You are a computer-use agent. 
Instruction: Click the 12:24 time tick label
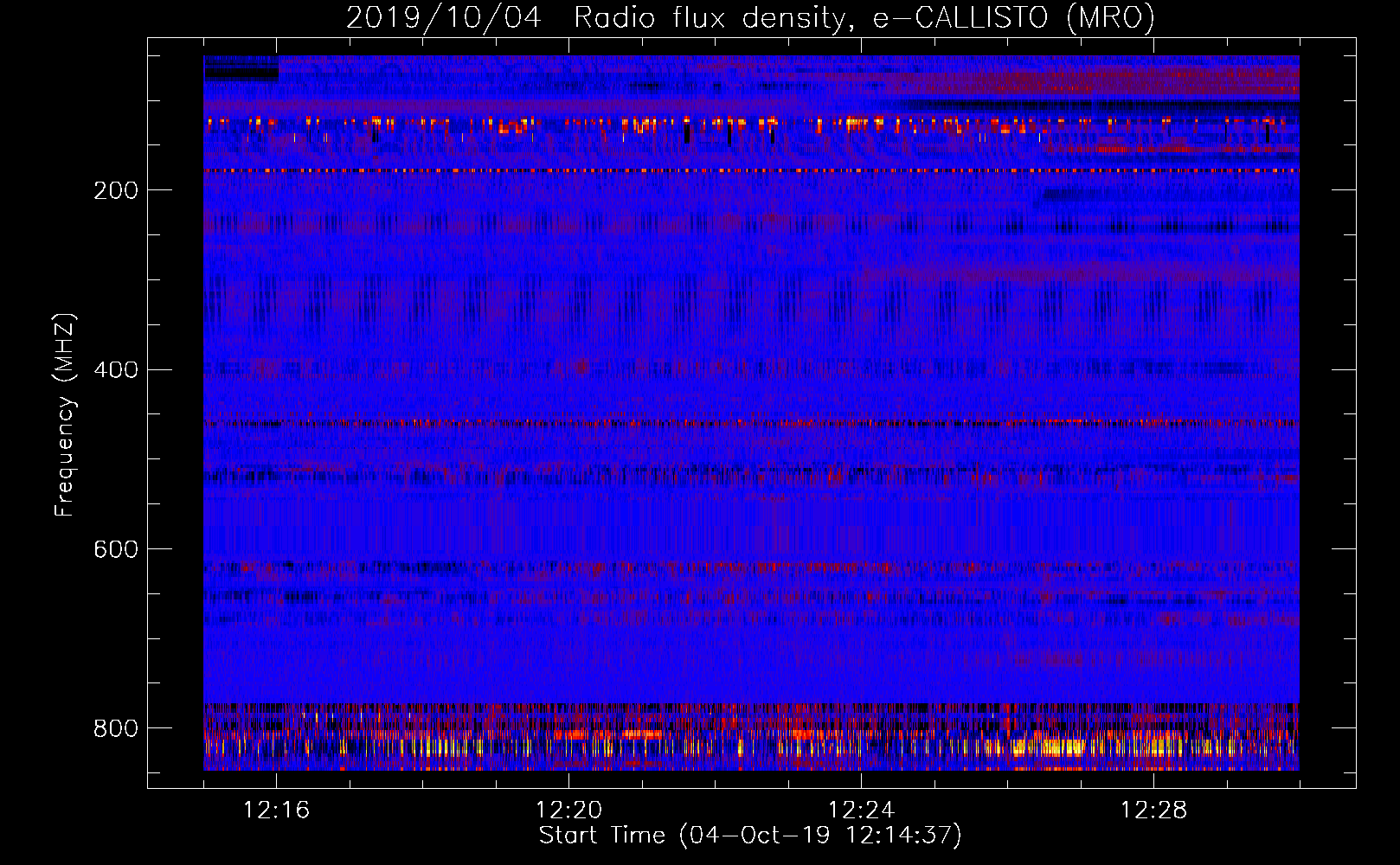(861, 810)
